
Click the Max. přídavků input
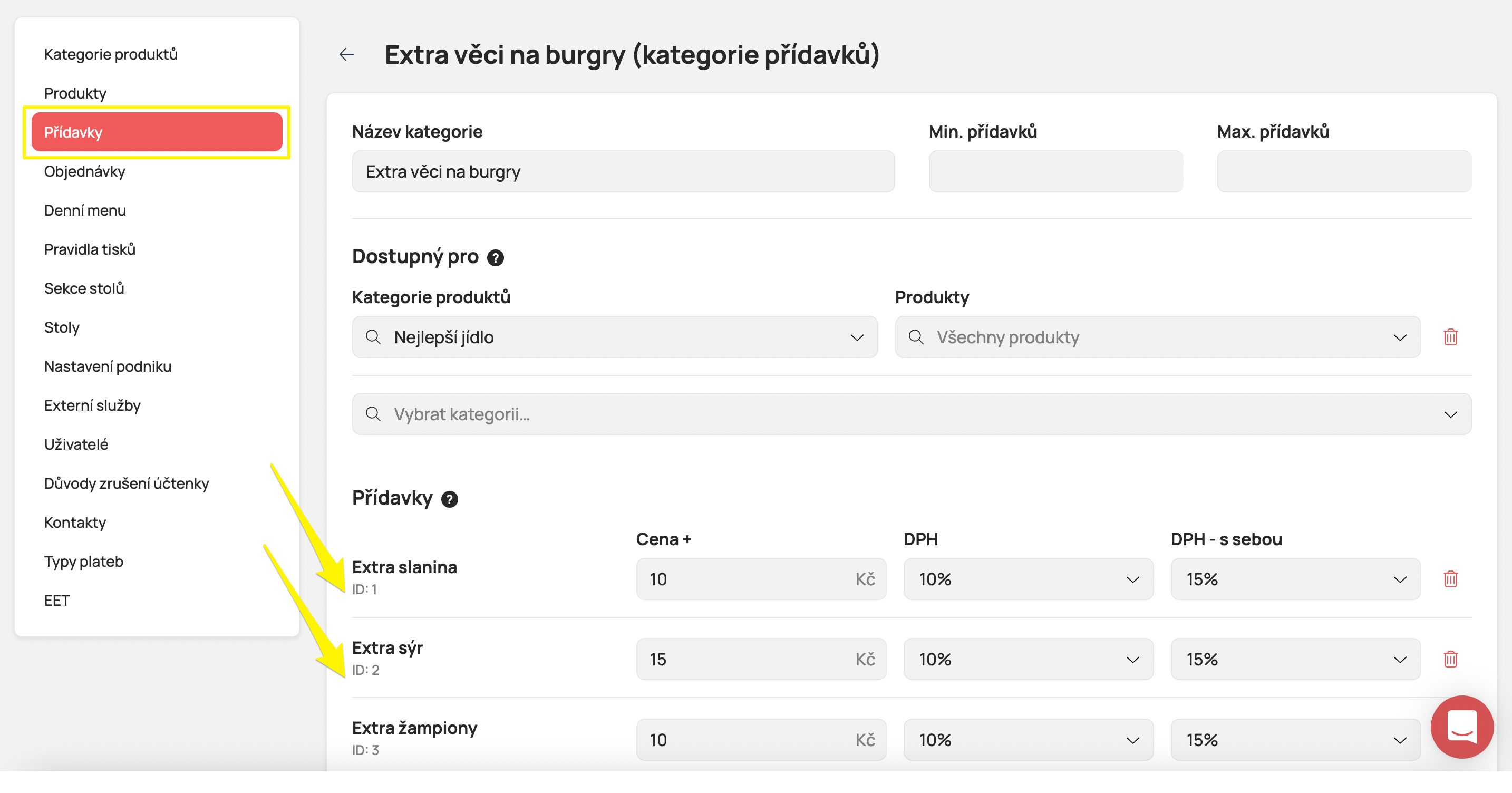(x=1344, y=171)
